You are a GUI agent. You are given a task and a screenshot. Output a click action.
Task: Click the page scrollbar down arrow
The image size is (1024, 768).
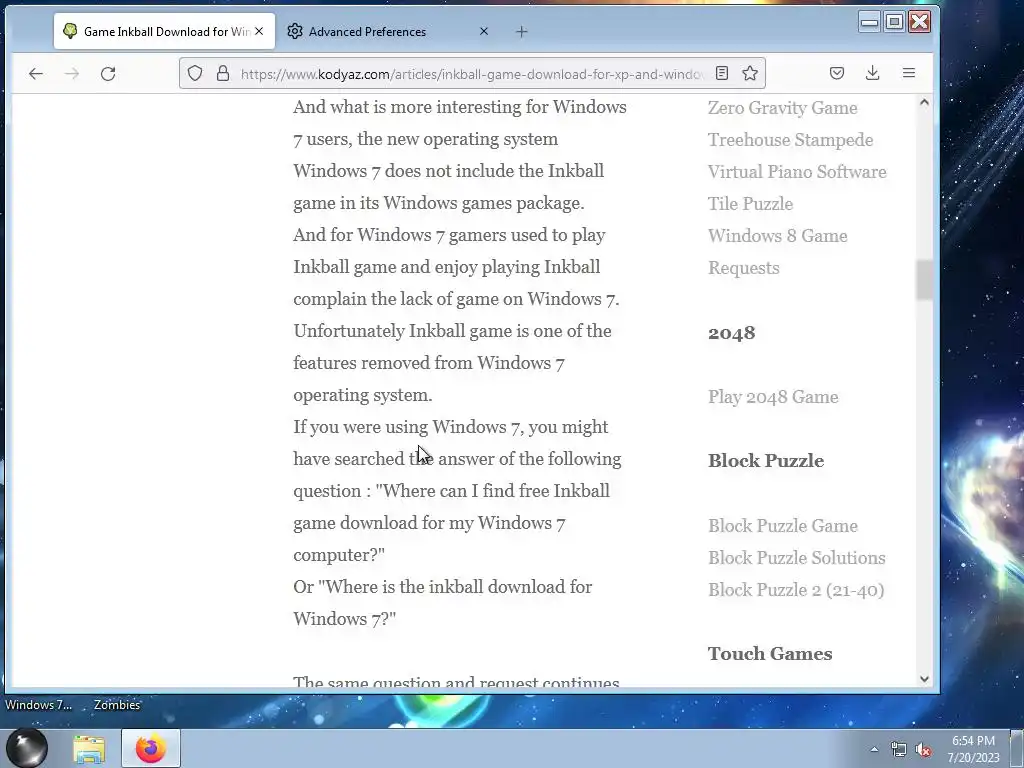click(x=924, y=679)
